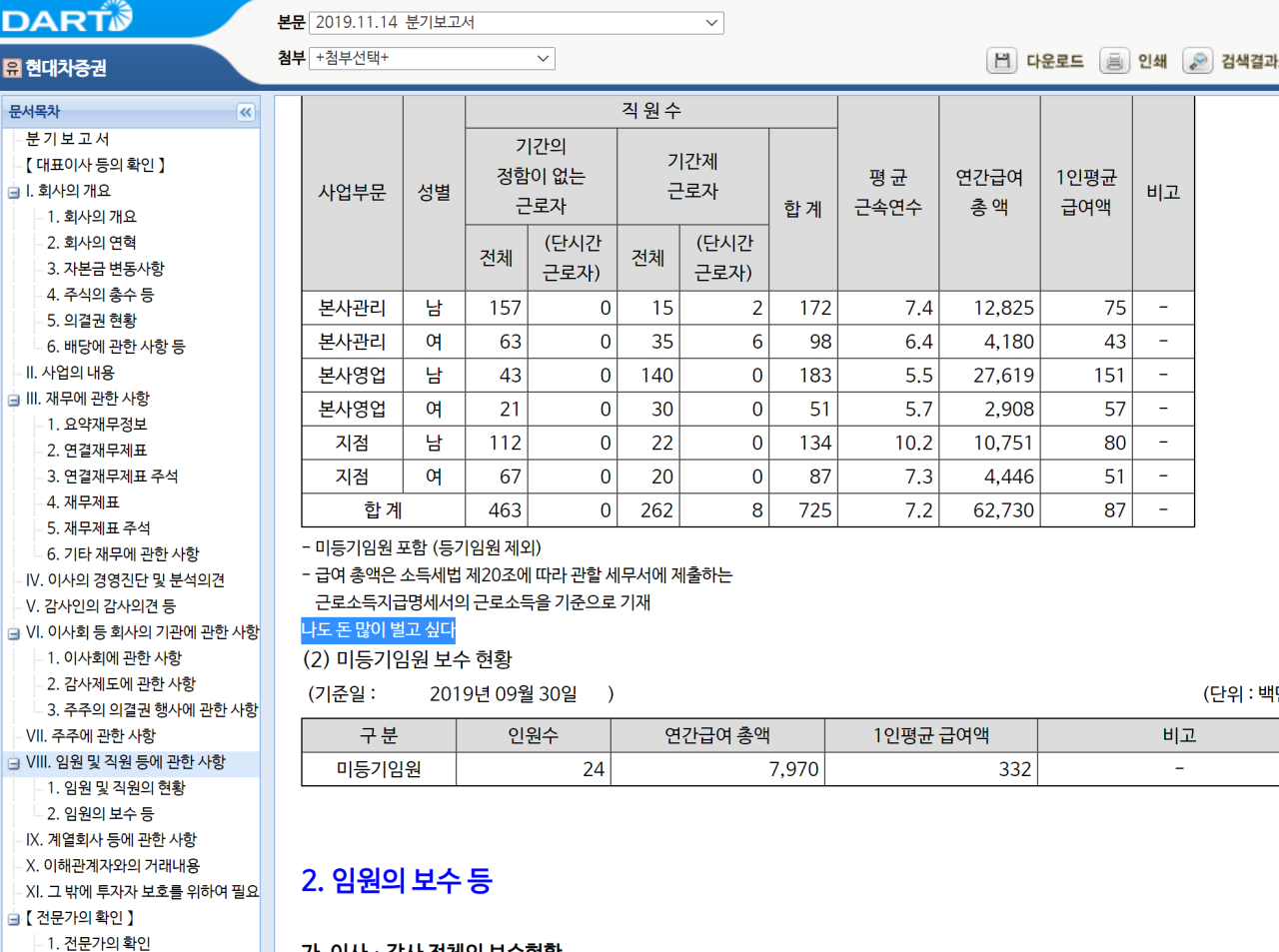
Task: Open 3. 연결재무제표 주석 section
Action: click(x=113, y=476)
